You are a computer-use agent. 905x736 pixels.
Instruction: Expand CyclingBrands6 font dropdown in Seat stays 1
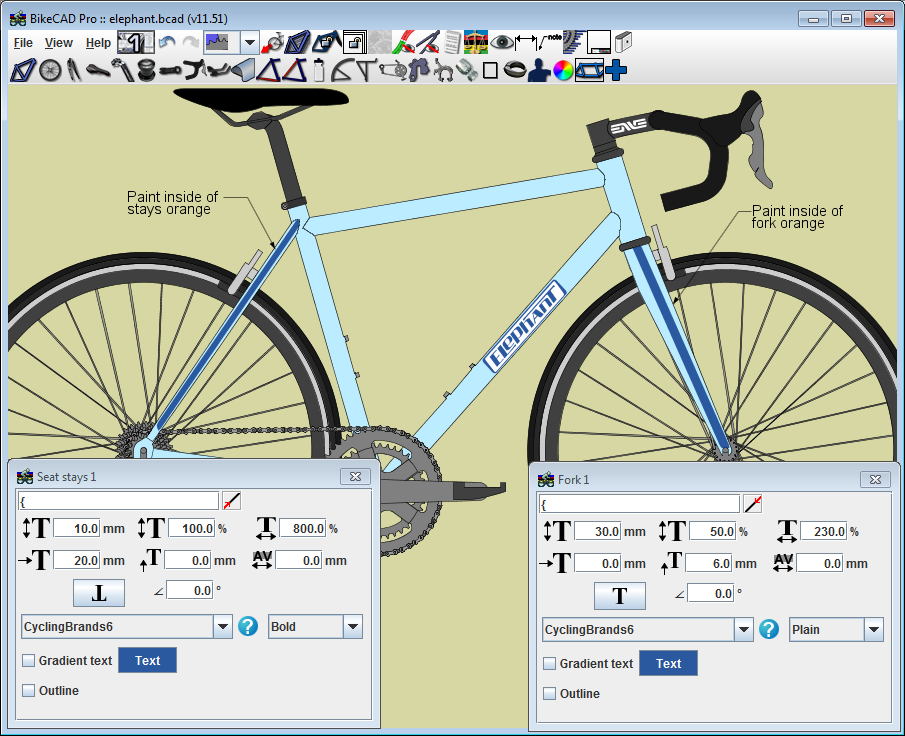[223, 626]
